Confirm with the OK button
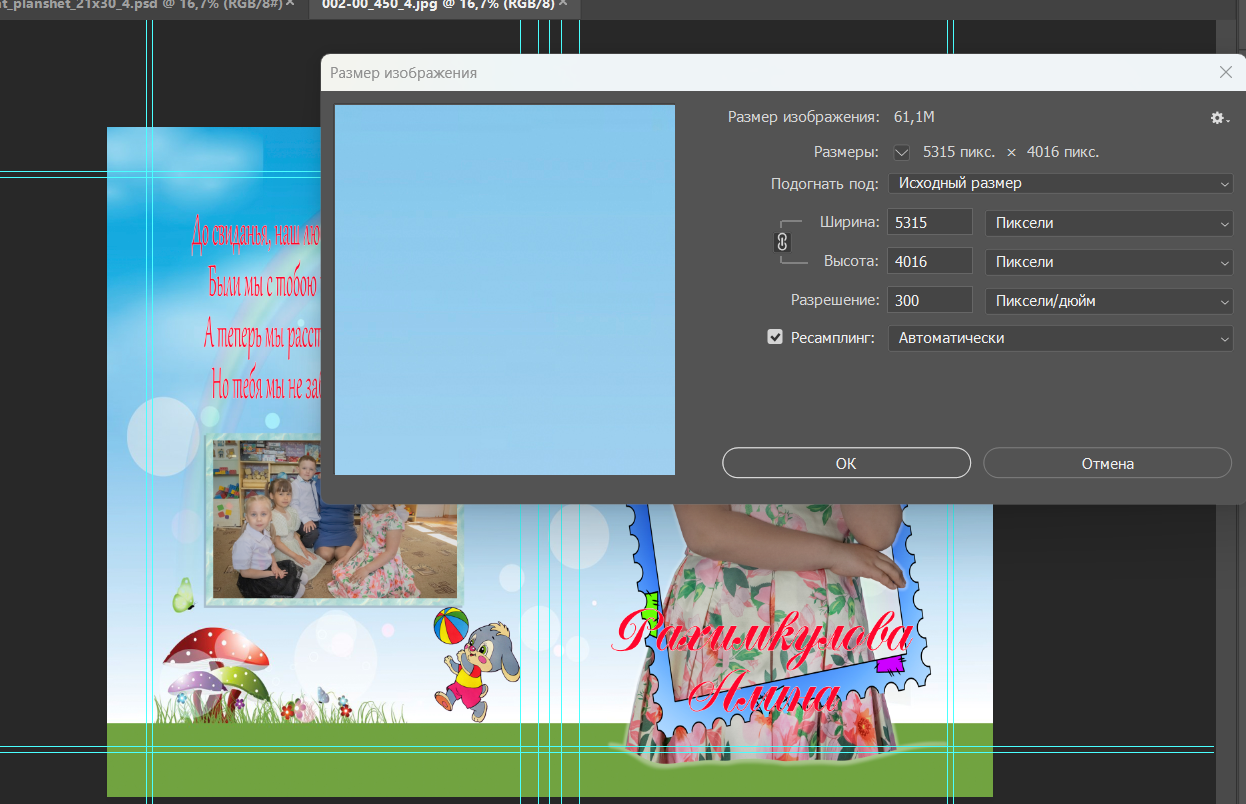1246x804 pixels. click(x=846, y=463)
